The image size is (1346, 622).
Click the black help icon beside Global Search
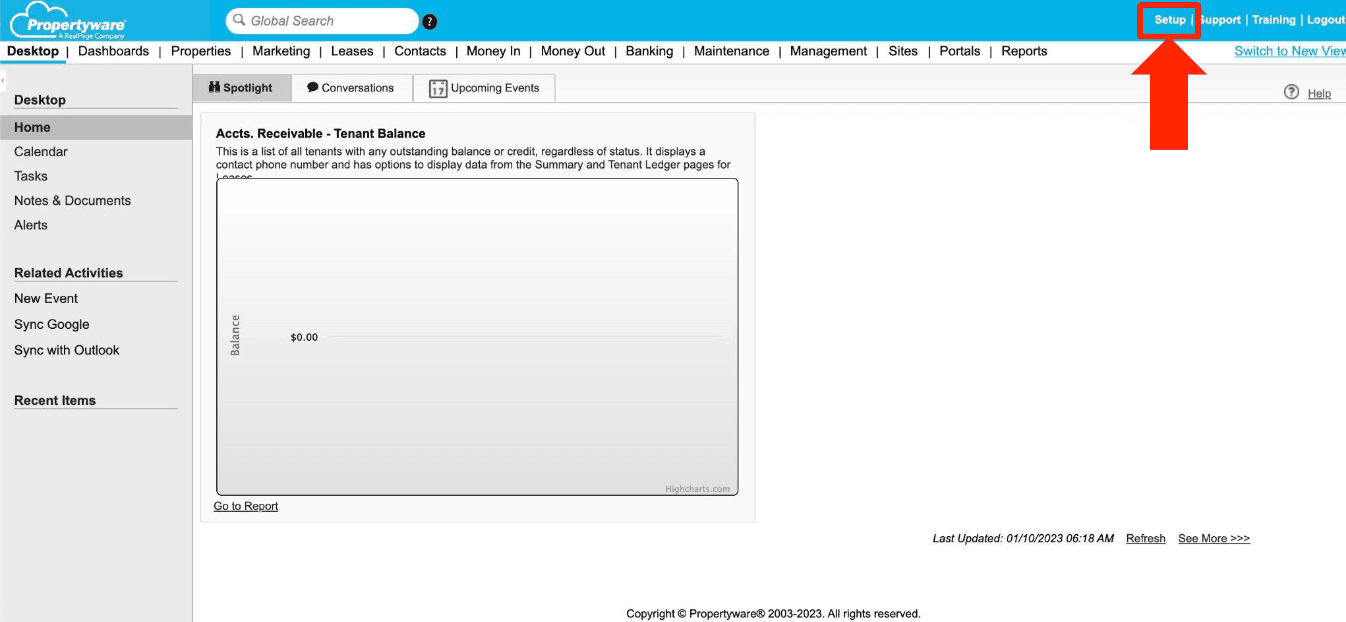[428, 20]
